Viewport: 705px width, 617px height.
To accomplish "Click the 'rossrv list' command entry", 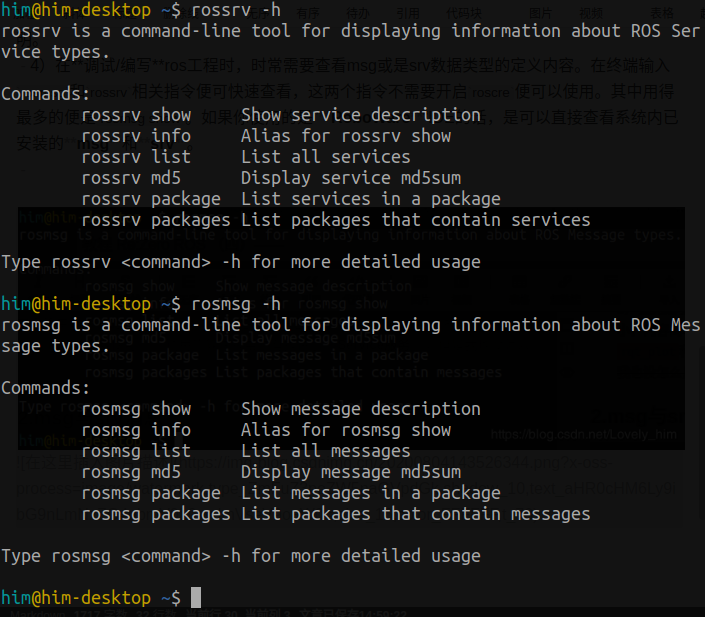I will pos(136,157).
